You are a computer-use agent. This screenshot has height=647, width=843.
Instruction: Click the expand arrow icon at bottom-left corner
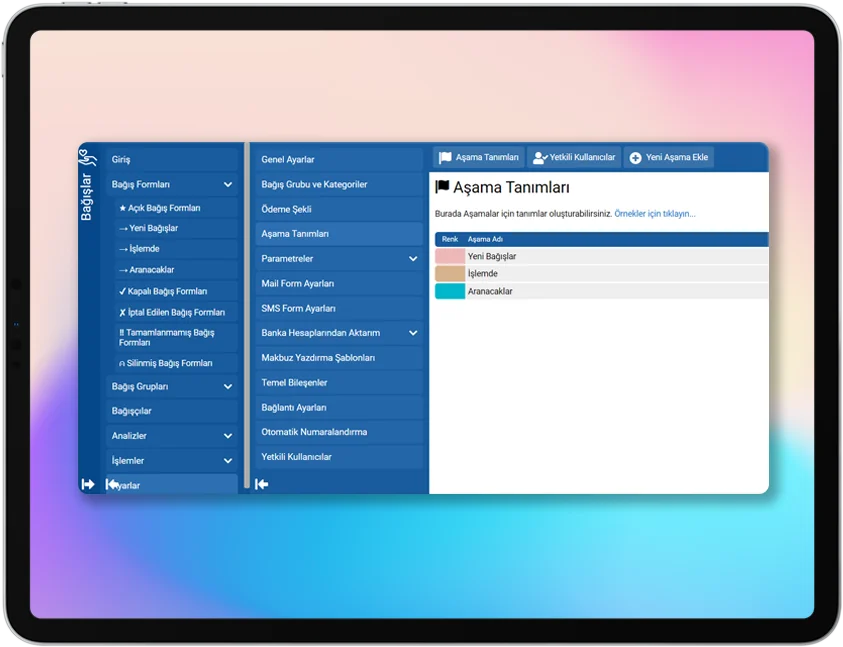[87, 484]
